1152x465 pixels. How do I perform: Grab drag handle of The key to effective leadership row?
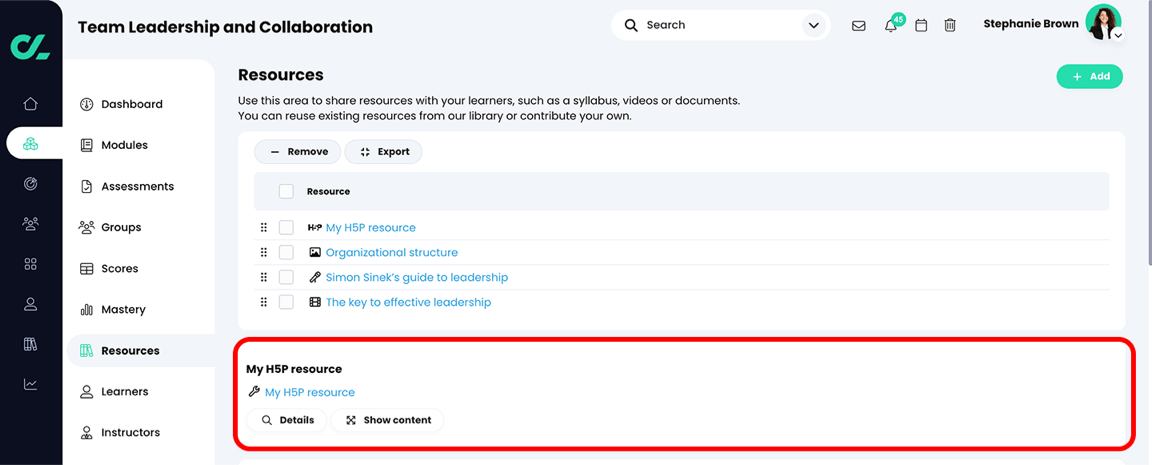(264, 302)
